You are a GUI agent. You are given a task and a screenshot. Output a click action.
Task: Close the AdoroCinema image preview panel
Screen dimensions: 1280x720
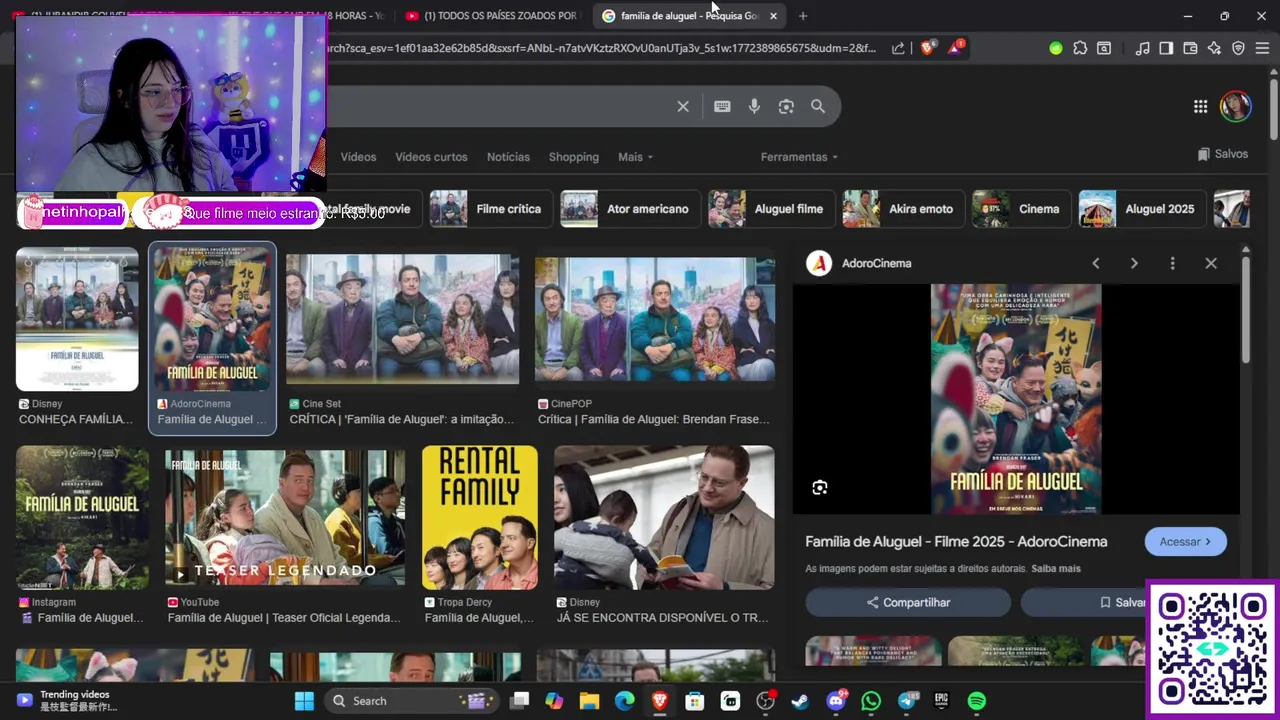[x=1211, y=263]
